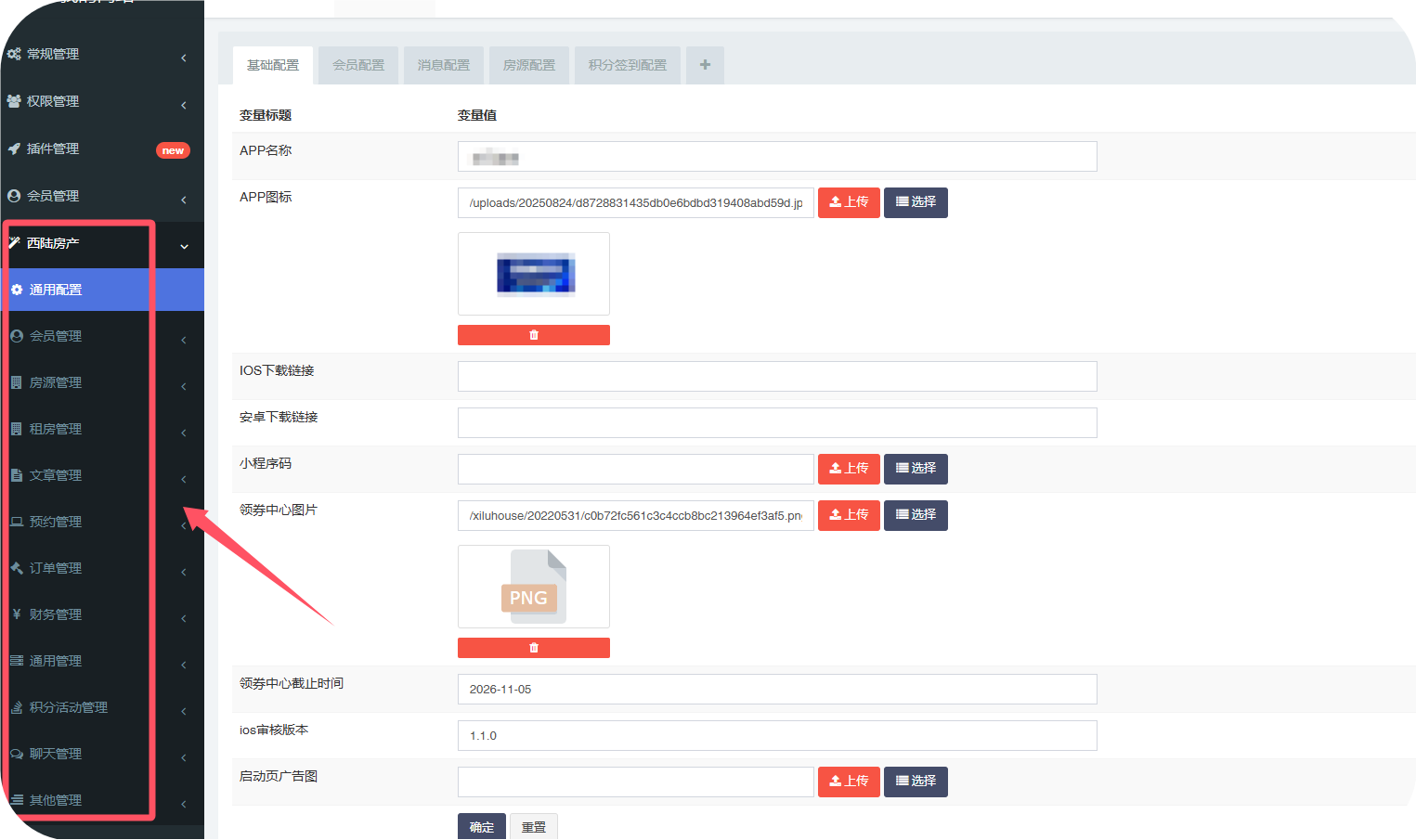Expand the 通用管理 submenu chevron
1416x840 pixels.
(184, 665)
